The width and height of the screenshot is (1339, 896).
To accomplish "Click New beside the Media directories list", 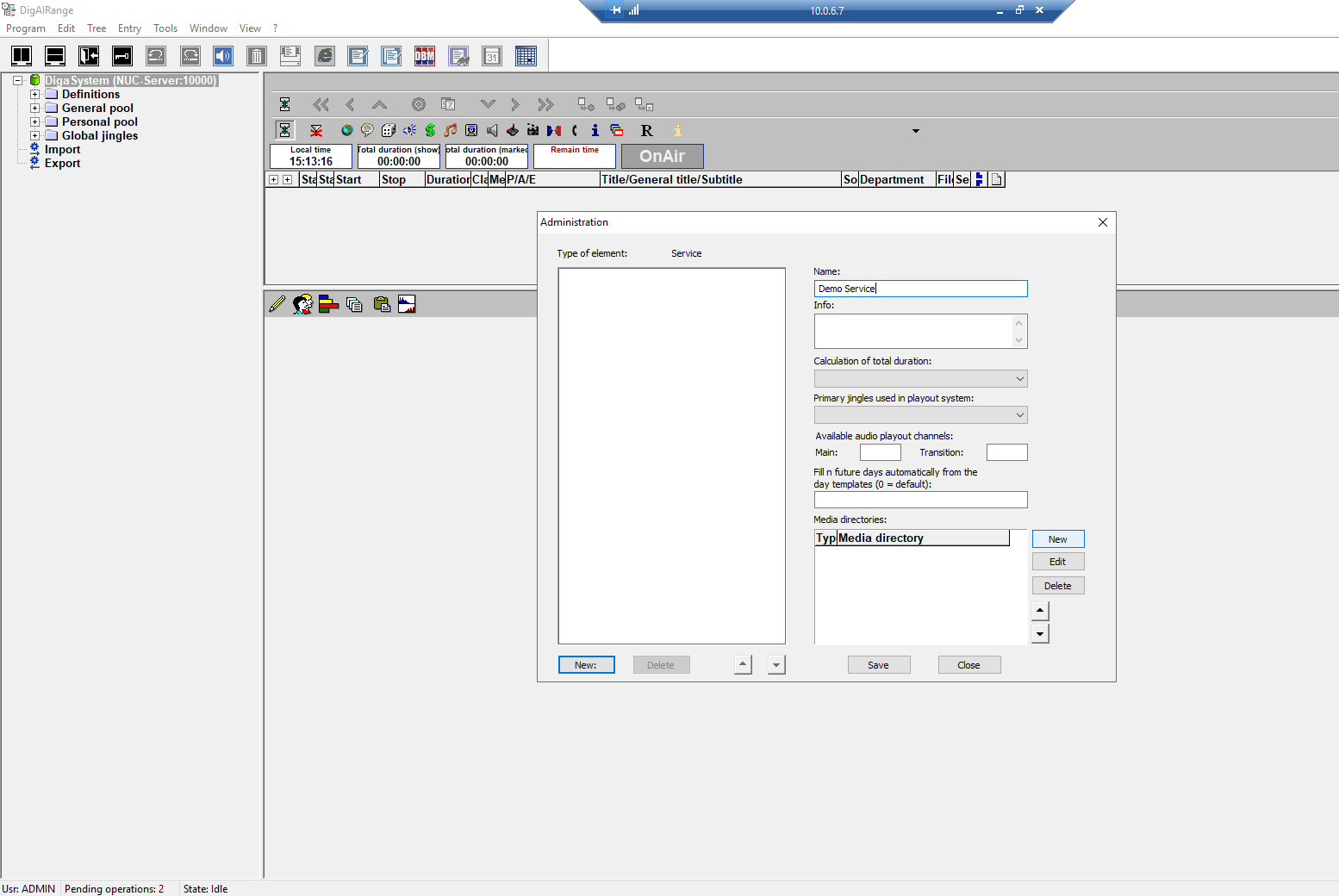I will (x=1057, y=539).
